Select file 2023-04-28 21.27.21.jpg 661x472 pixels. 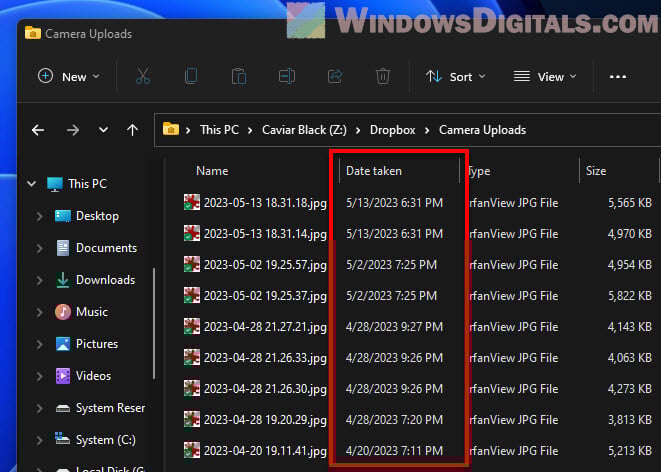coord(265,327)
